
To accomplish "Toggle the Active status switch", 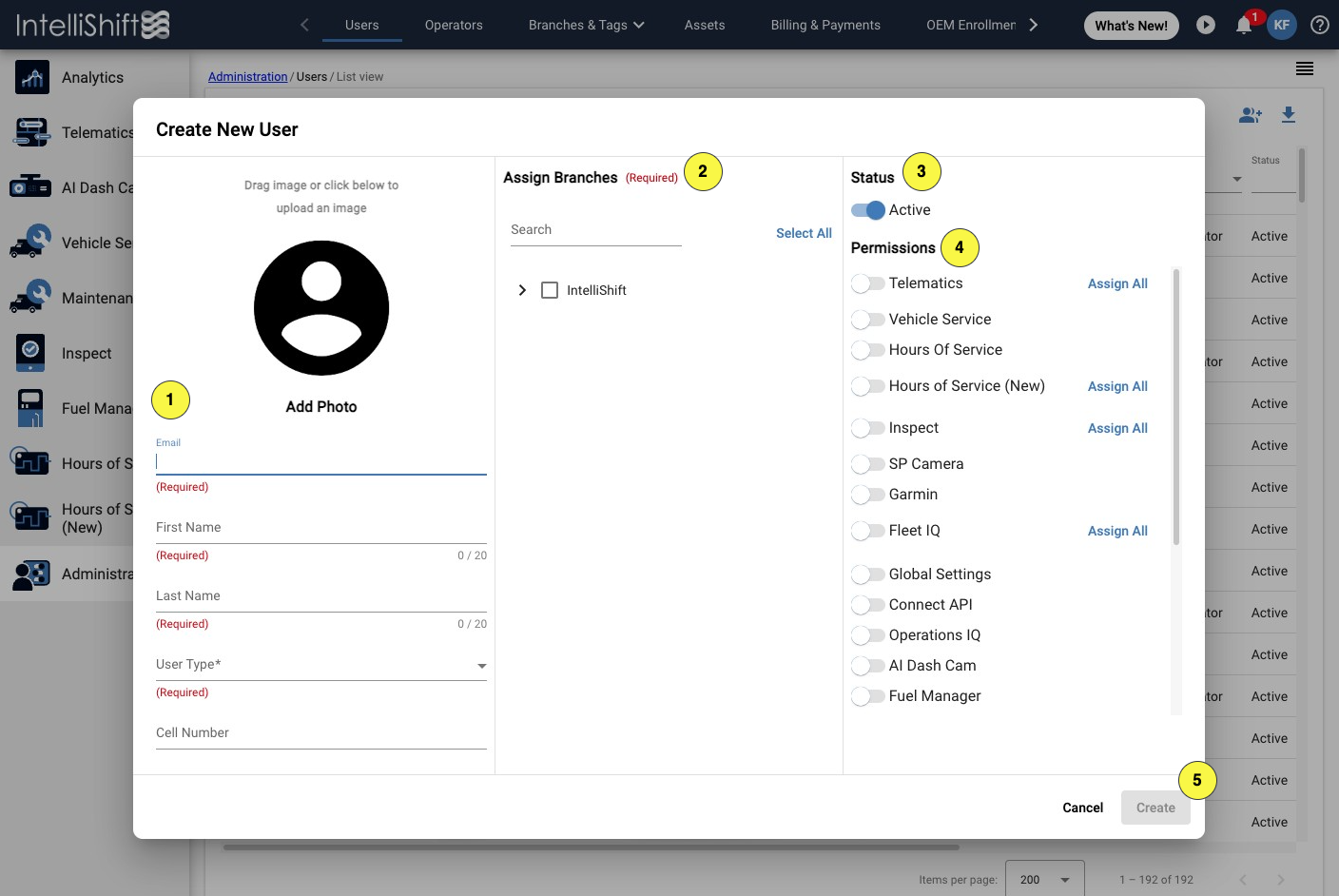I will point(868,210).
